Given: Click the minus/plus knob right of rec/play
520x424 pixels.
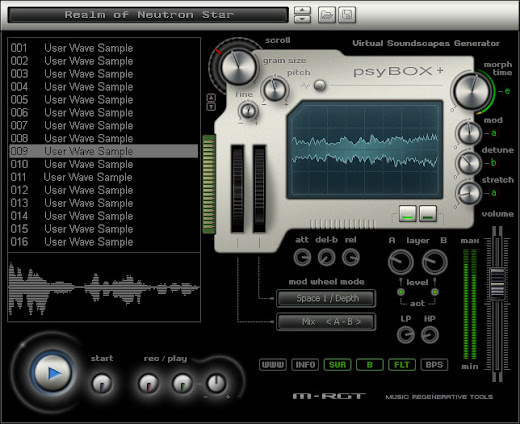Looking at the screenshot, I should pos(216,383).
